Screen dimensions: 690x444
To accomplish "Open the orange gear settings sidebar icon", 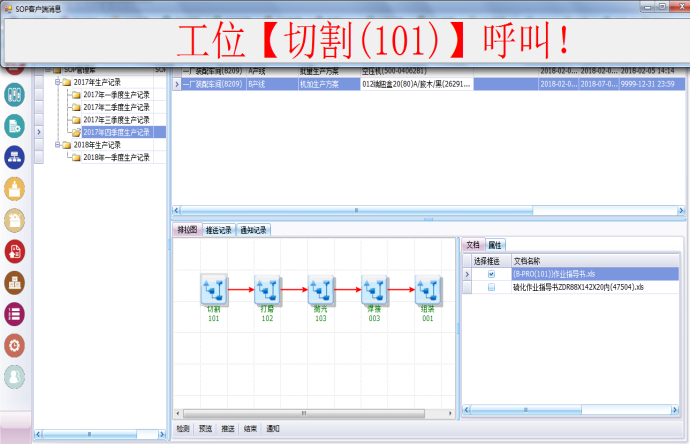I will 15,345.
